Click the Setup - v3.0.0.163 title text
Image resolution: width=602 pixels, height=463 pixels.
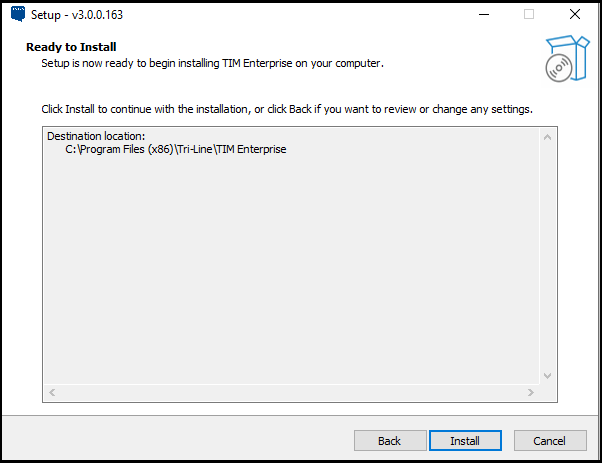[82, 15]
